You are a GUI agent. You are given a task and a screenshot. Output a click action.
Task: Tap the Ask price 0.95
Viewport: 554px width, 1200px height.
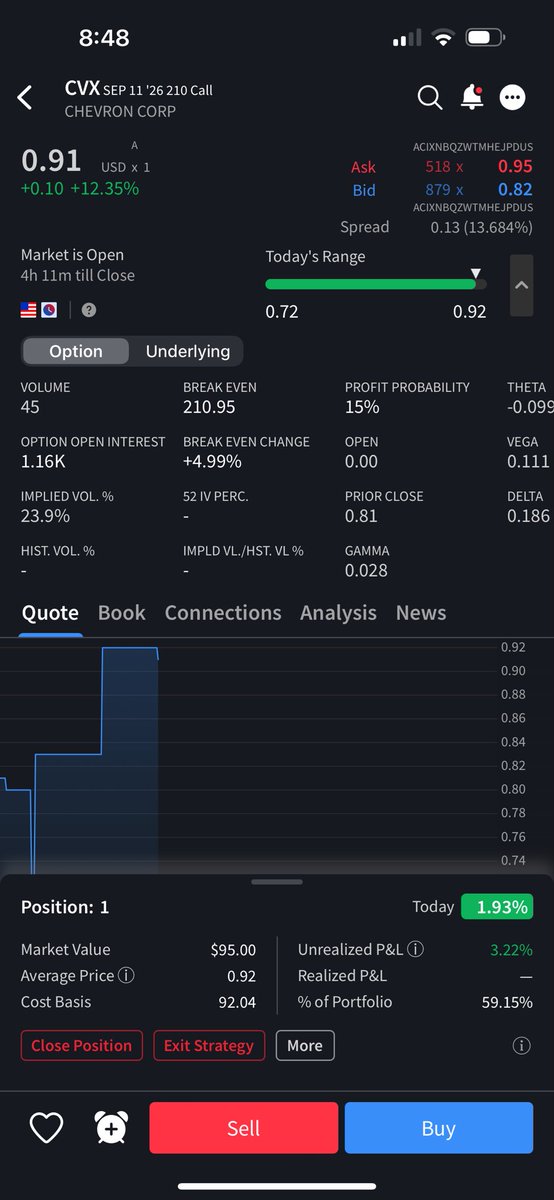pos(515,167)
